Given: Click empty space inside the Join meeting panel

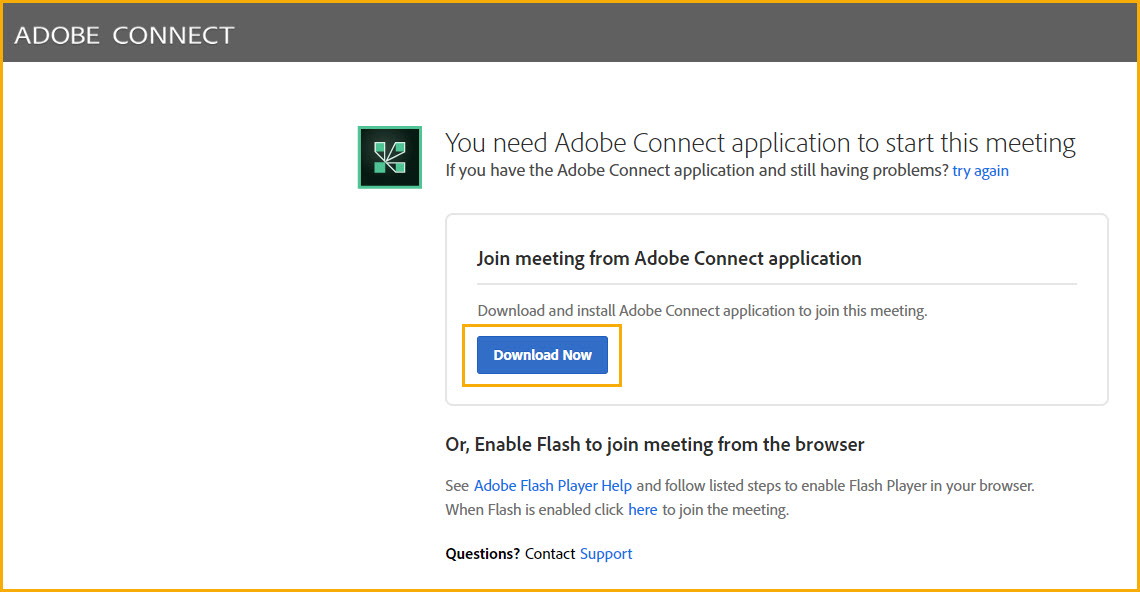Looking at the screenshot, I should coord(858,356).
